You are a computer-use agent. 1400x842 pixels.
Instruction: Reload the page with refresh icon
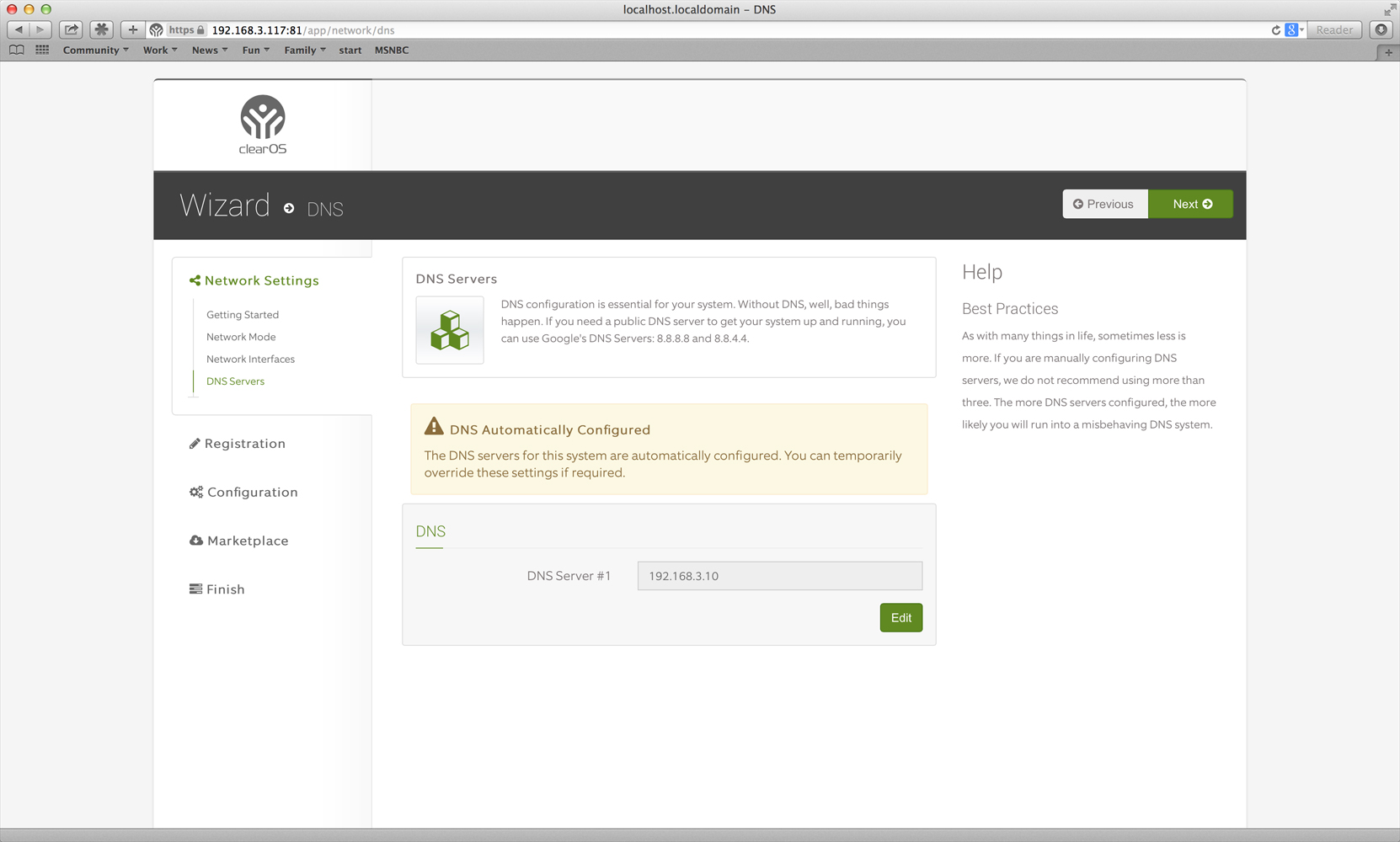[x=1276, y=30]
